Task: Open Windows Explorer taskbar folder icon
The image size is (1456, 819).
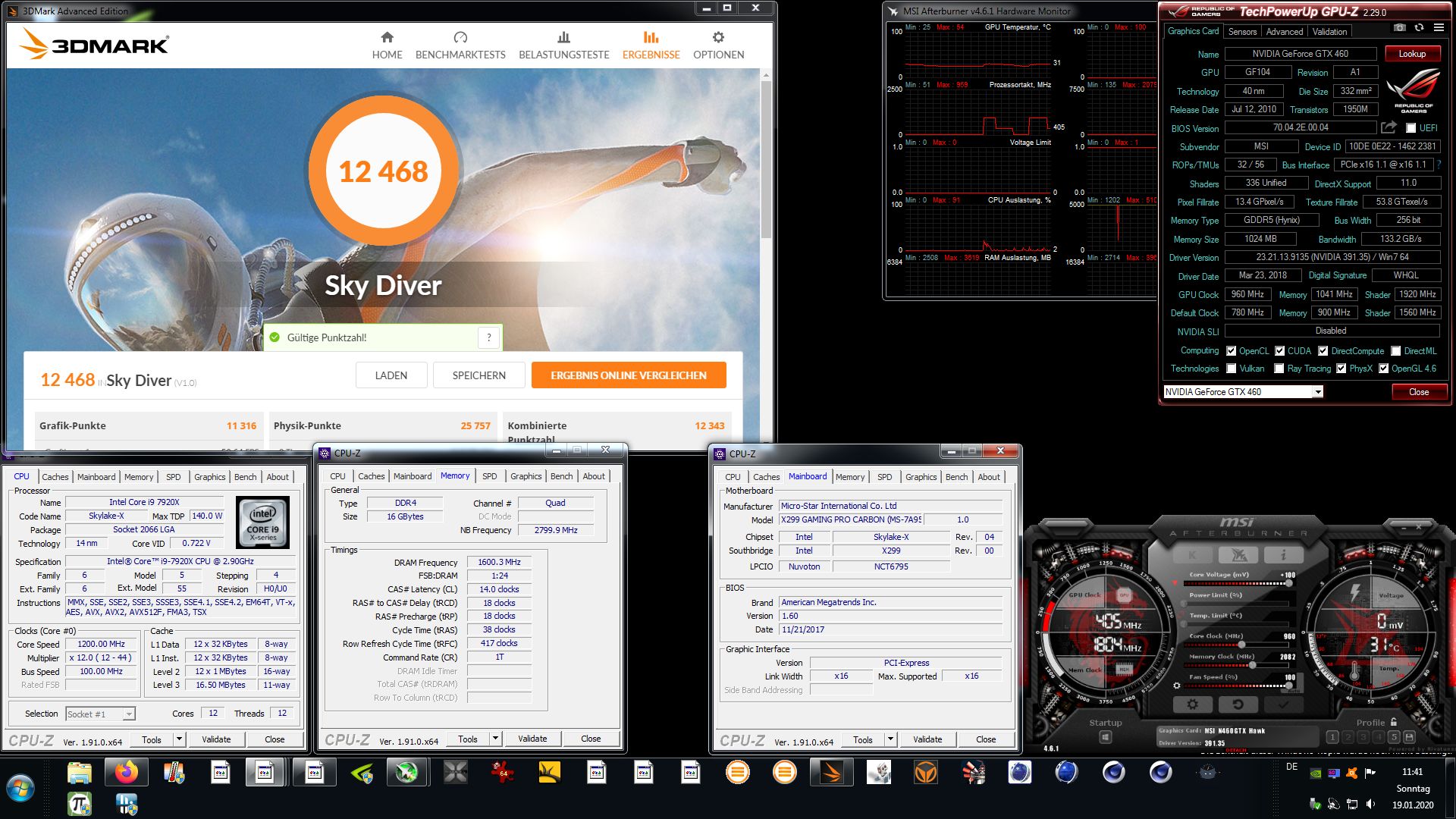Action: [x=80, y=773]
